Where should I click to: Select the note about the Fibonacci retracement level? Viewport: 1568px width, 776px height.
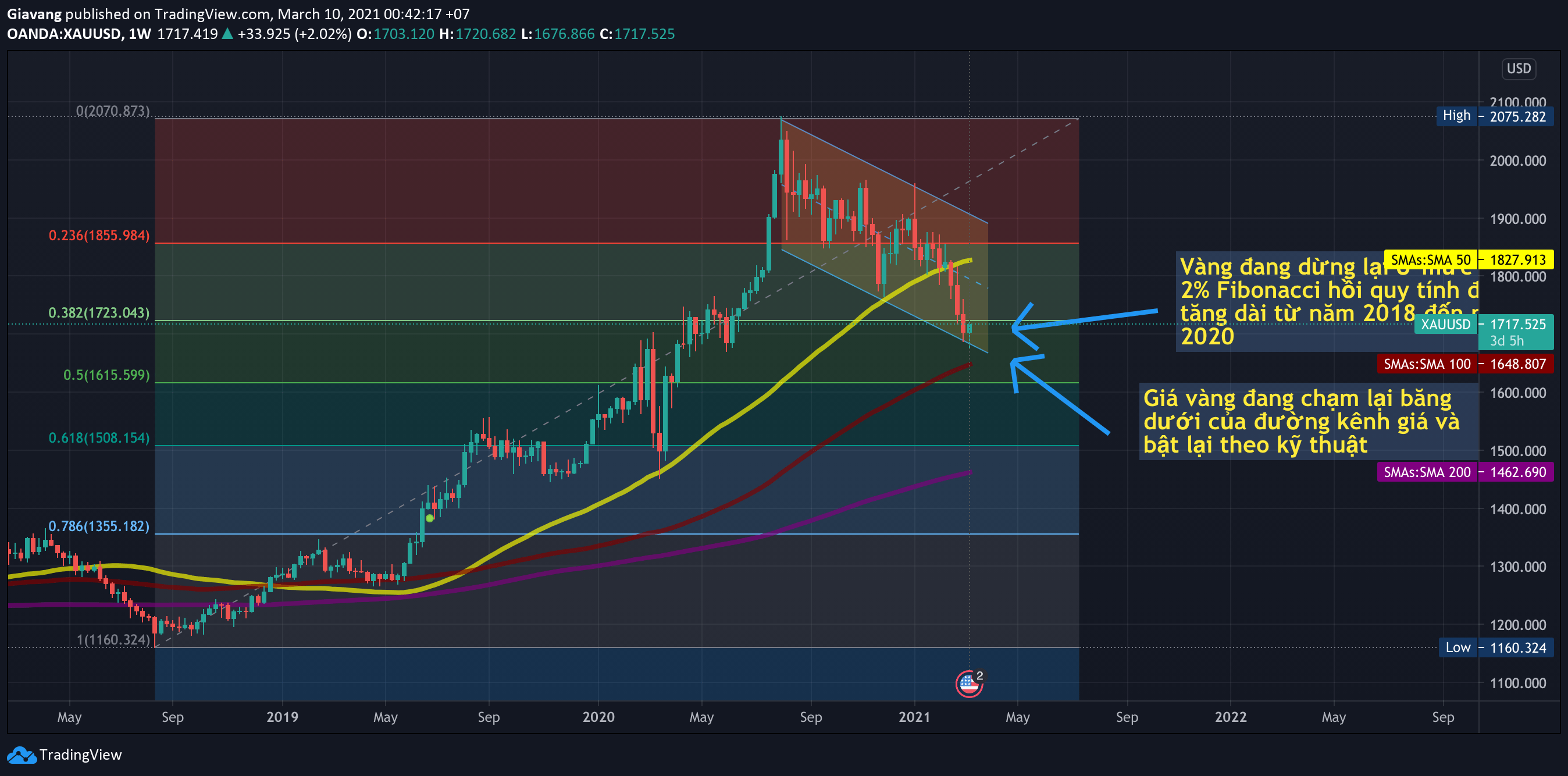click(x=1327, y=301)
